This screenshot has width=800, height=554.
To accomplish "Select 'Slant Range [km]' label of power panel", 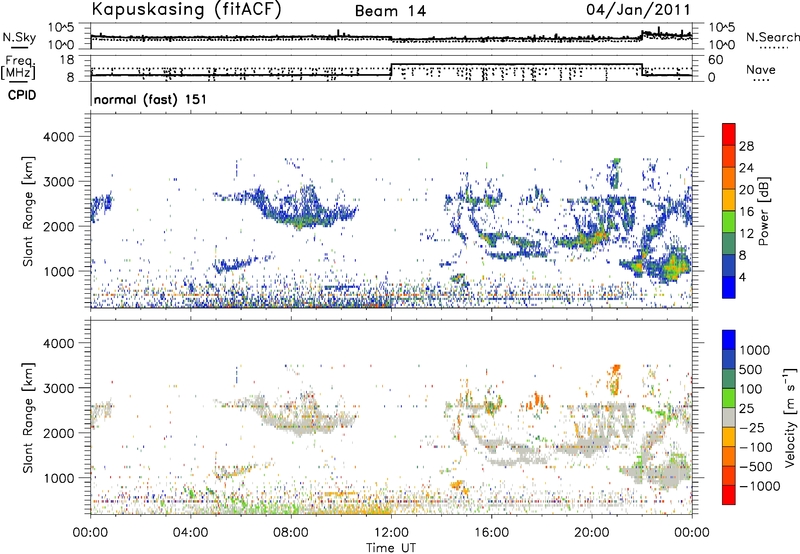I will tap(28, 212).
